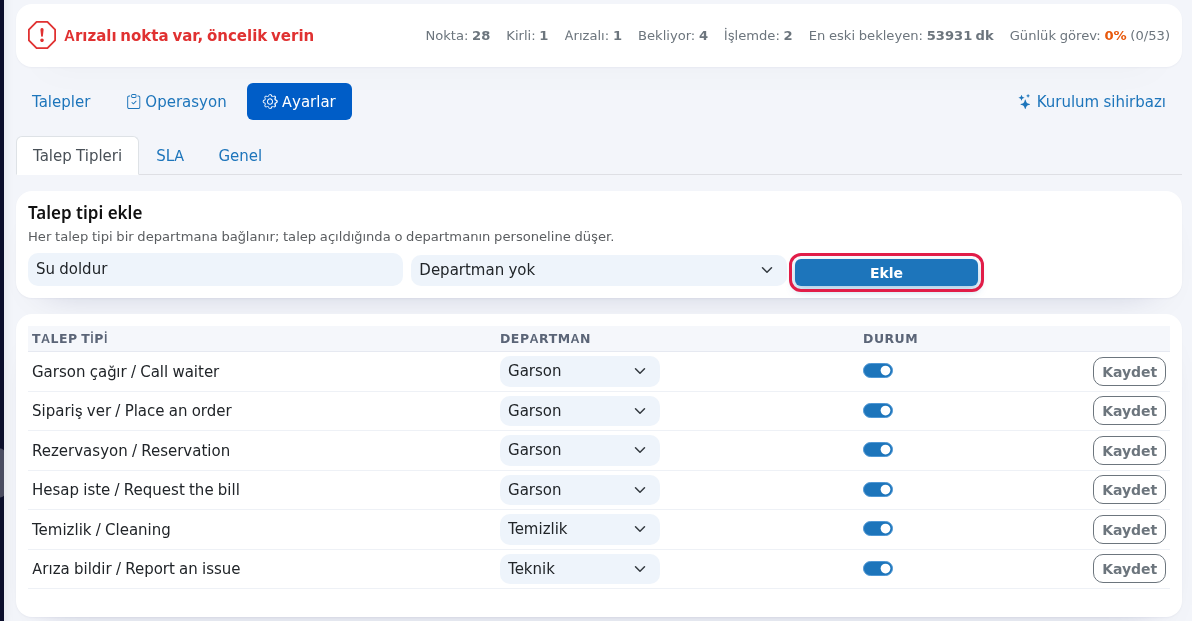This screenshot has width=1192, height=621.
Task: Select the Talep Tipleri sub-tab
Action: tap(78, 155)
